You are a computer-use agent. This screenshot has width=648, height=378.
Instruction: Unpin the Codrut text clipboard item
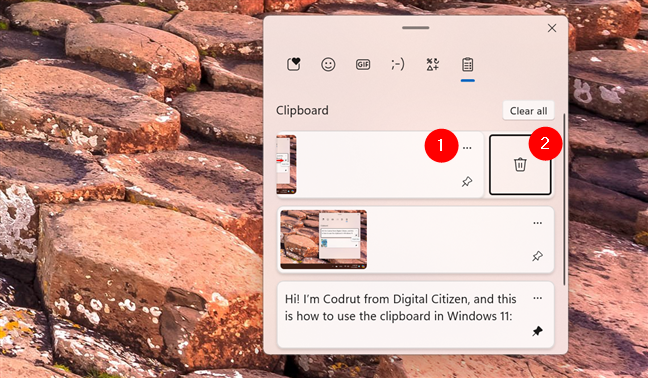[x=537, y=331]
